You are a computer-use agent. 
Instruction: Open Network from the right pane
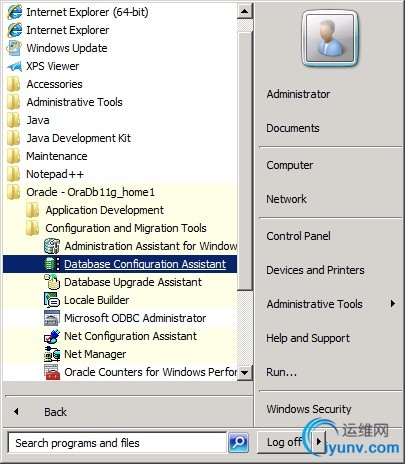286,199
